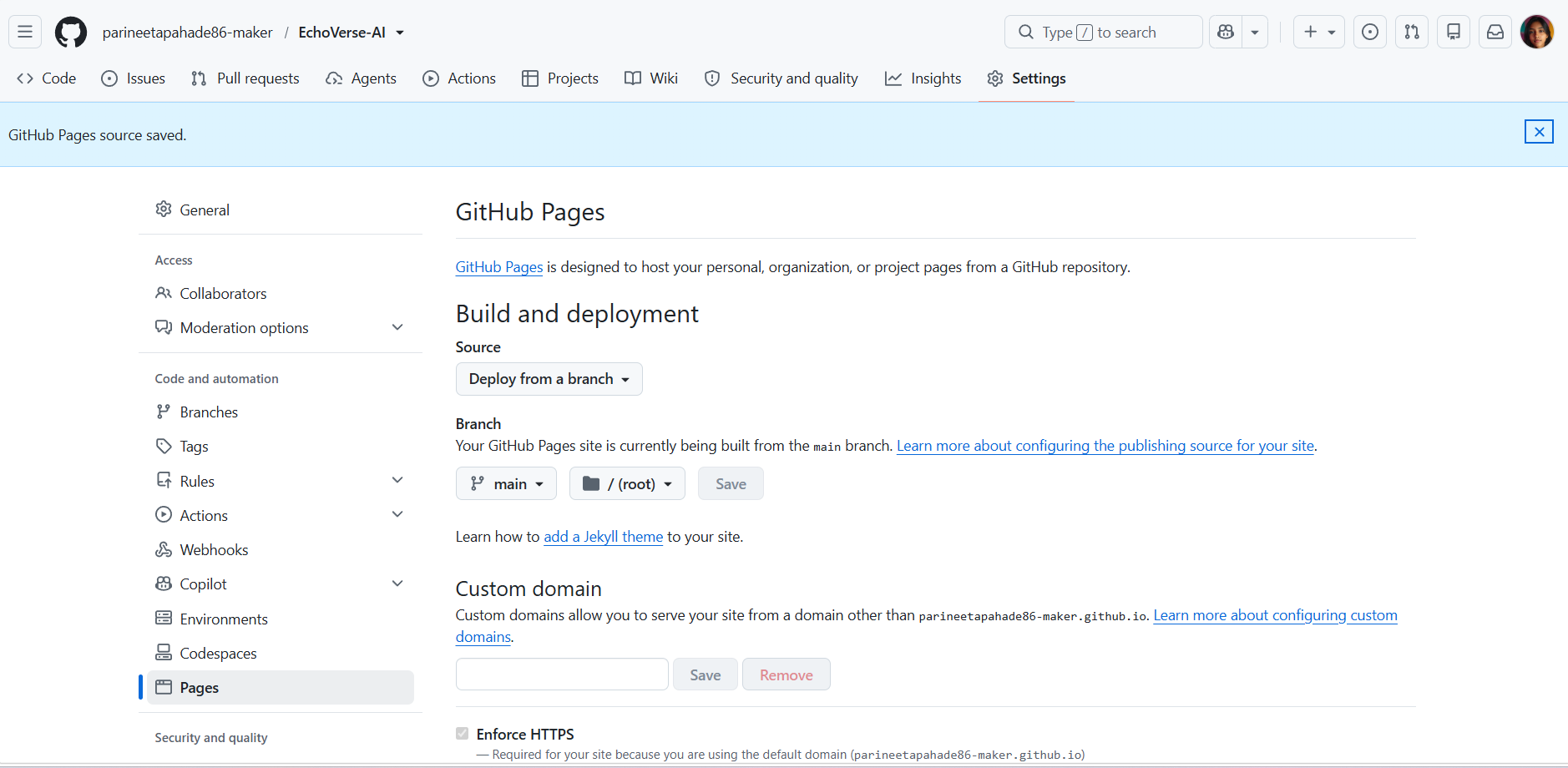1568x768 pixels.
Task: Click the sidebar Copilot icon
Action: pyautogui.click(x=164, y=584)
